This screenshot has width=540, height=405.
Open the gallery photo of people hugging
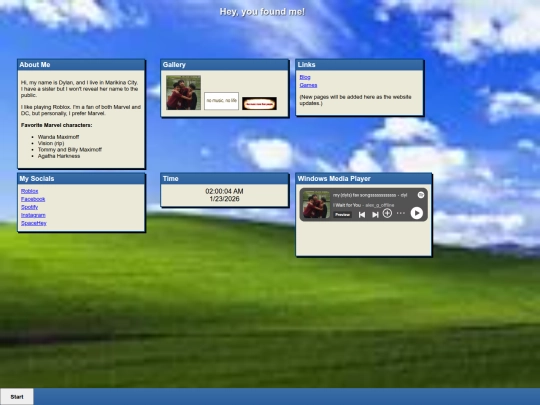click(x=183, y=93)
